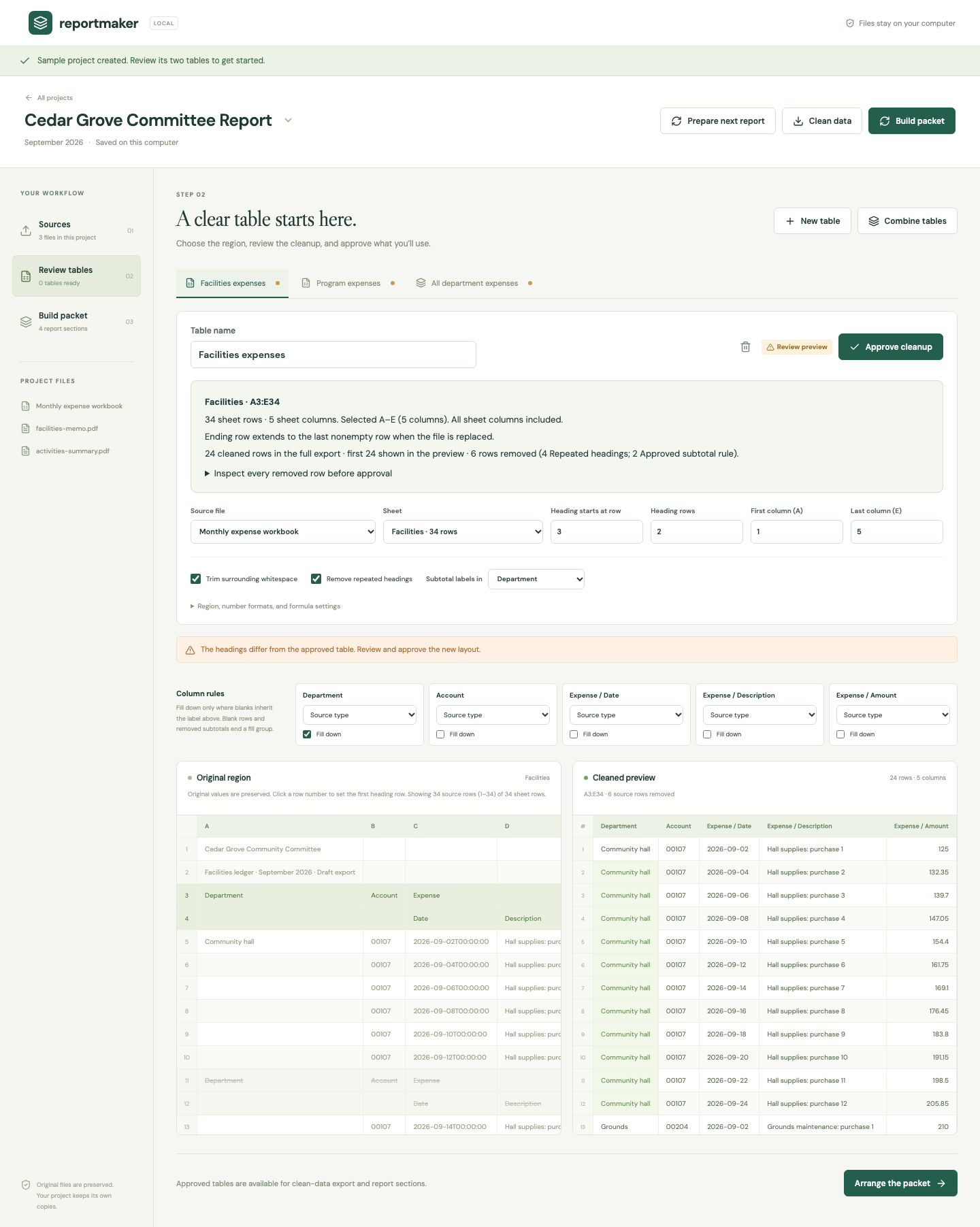Click the Build packet layers icon in workflow
Screen dimensions: 980x1227
click(26, 322)
